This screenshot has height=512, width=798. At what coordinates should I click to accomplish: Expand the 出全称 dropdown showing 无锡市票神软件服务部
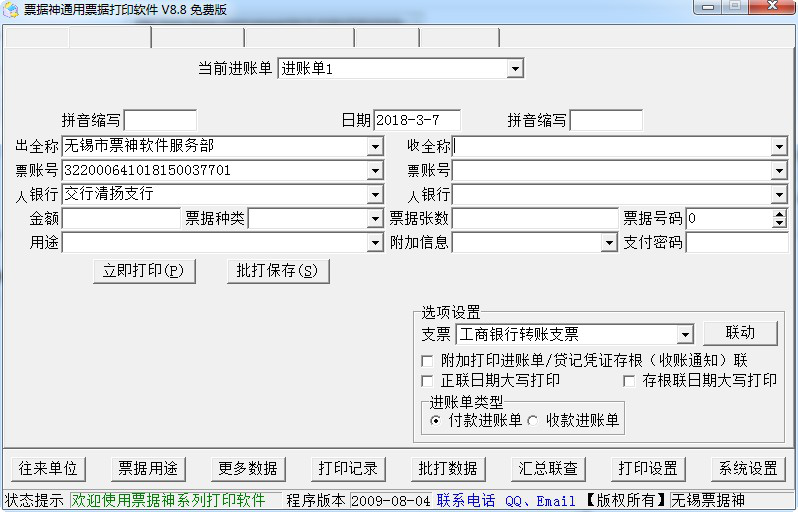(x=375, y=147)
